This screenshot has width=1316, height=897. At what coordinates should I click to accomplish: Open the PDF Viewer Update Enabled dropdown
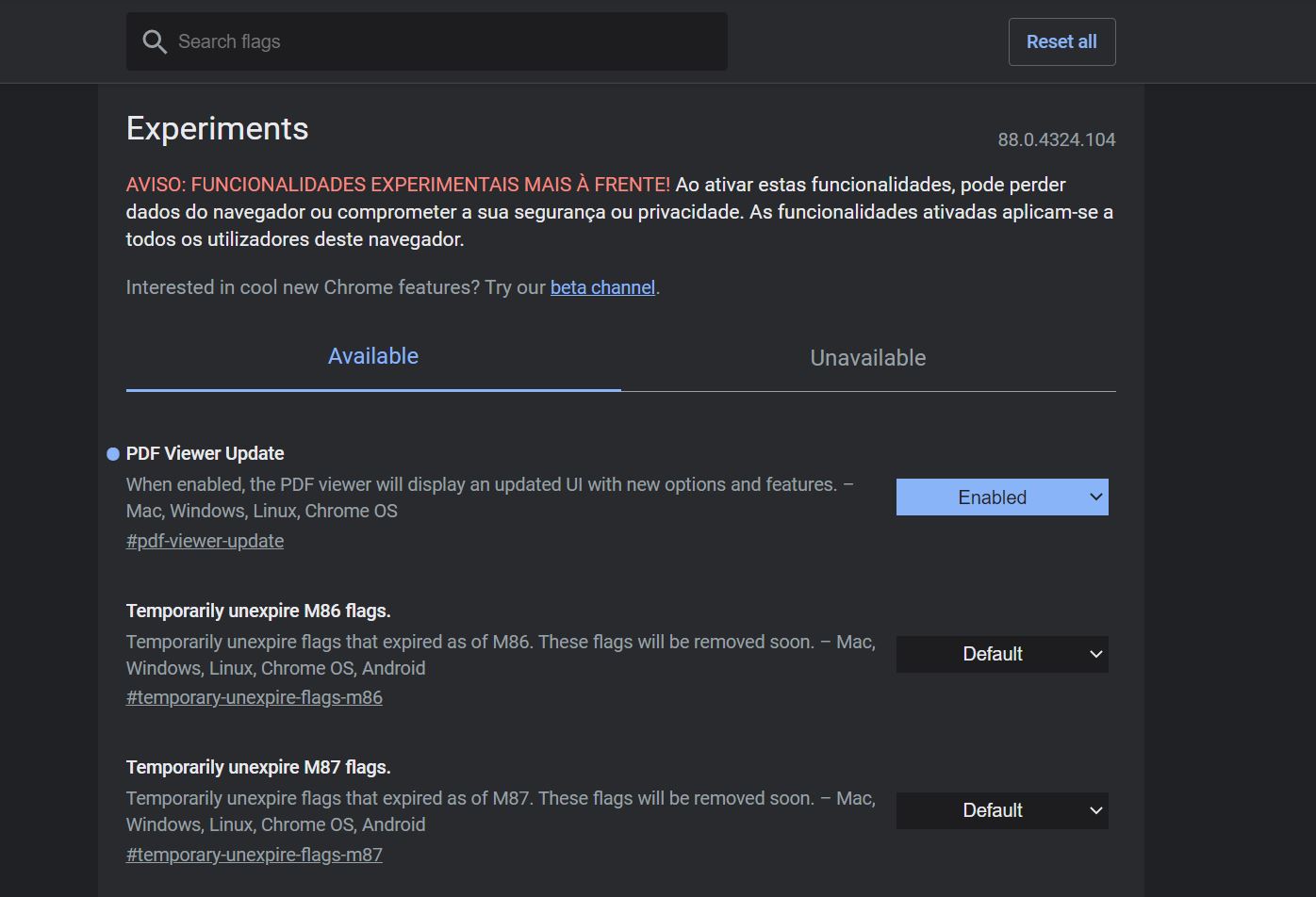[1001, 497]
